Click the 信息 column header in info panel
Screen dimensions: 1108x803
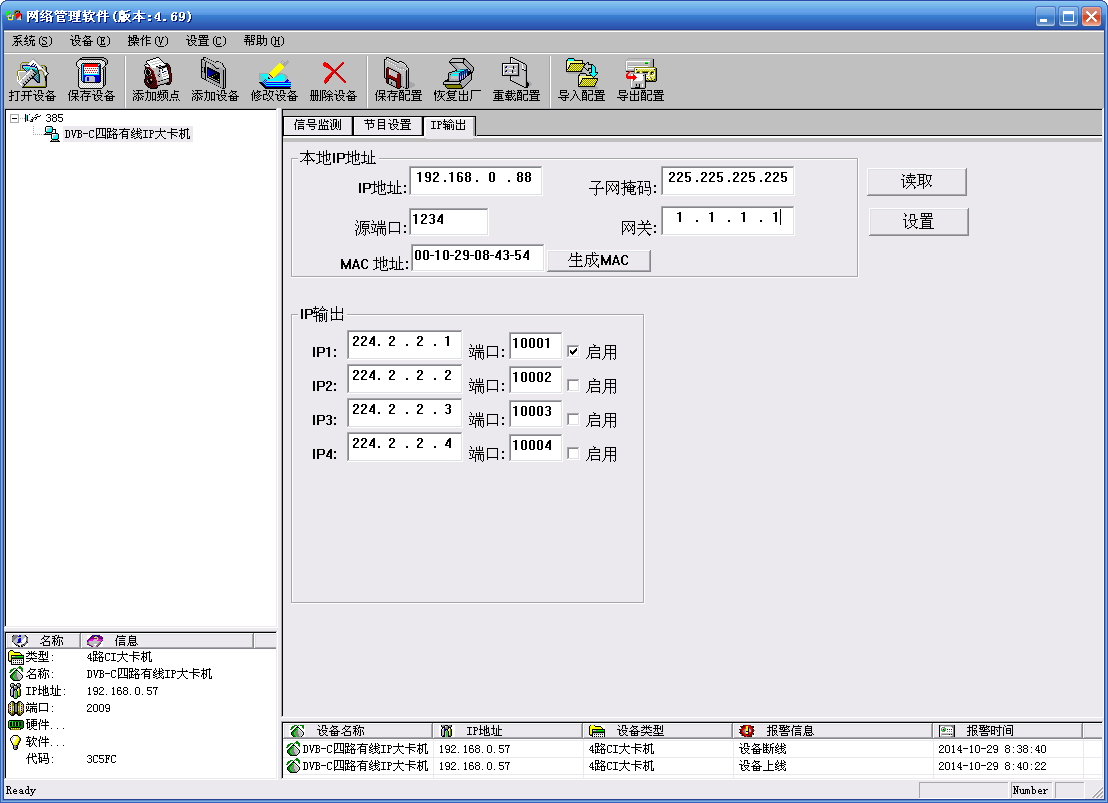(166, 640)
